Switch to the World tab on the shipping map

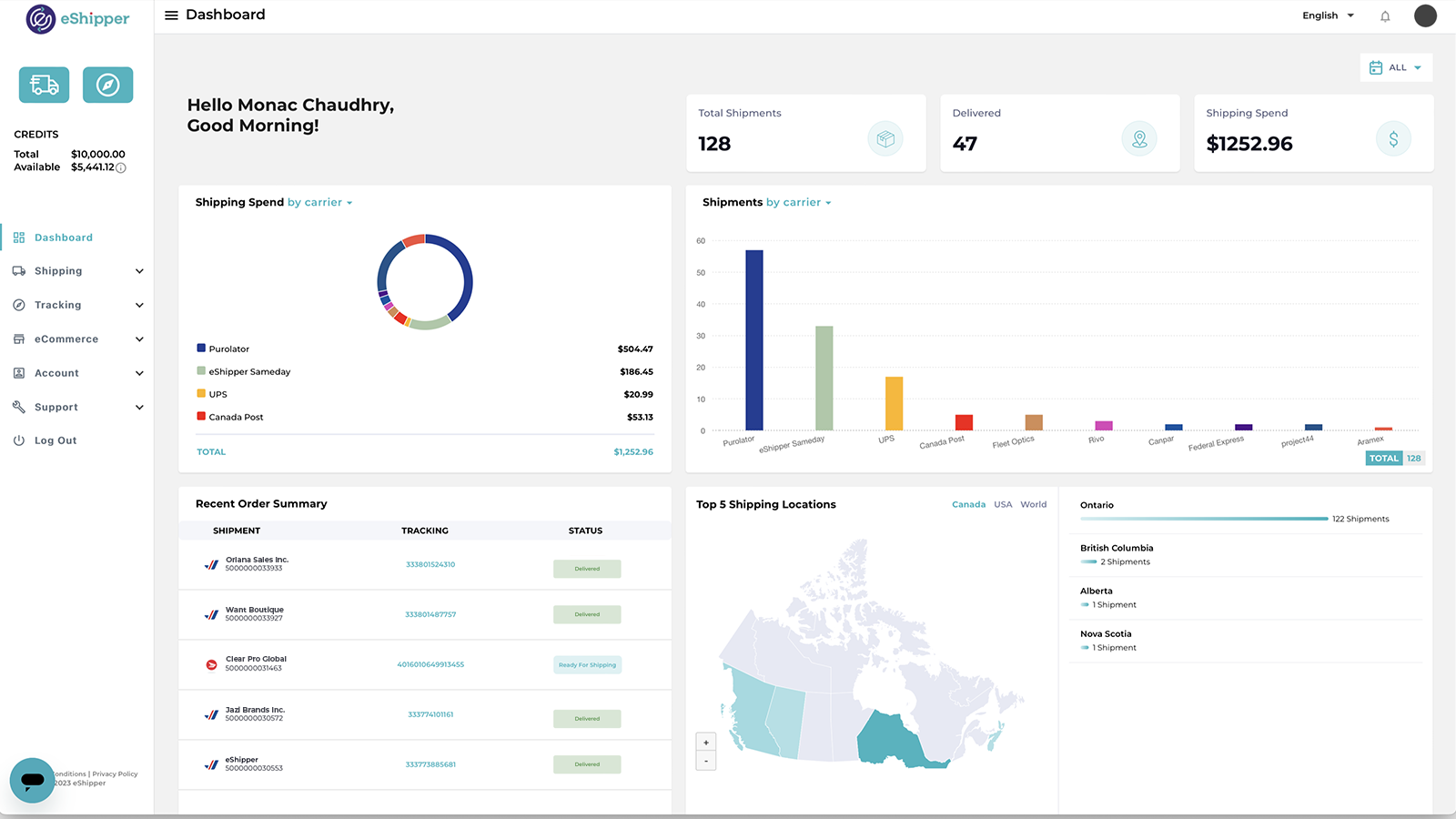[1034, 504]
